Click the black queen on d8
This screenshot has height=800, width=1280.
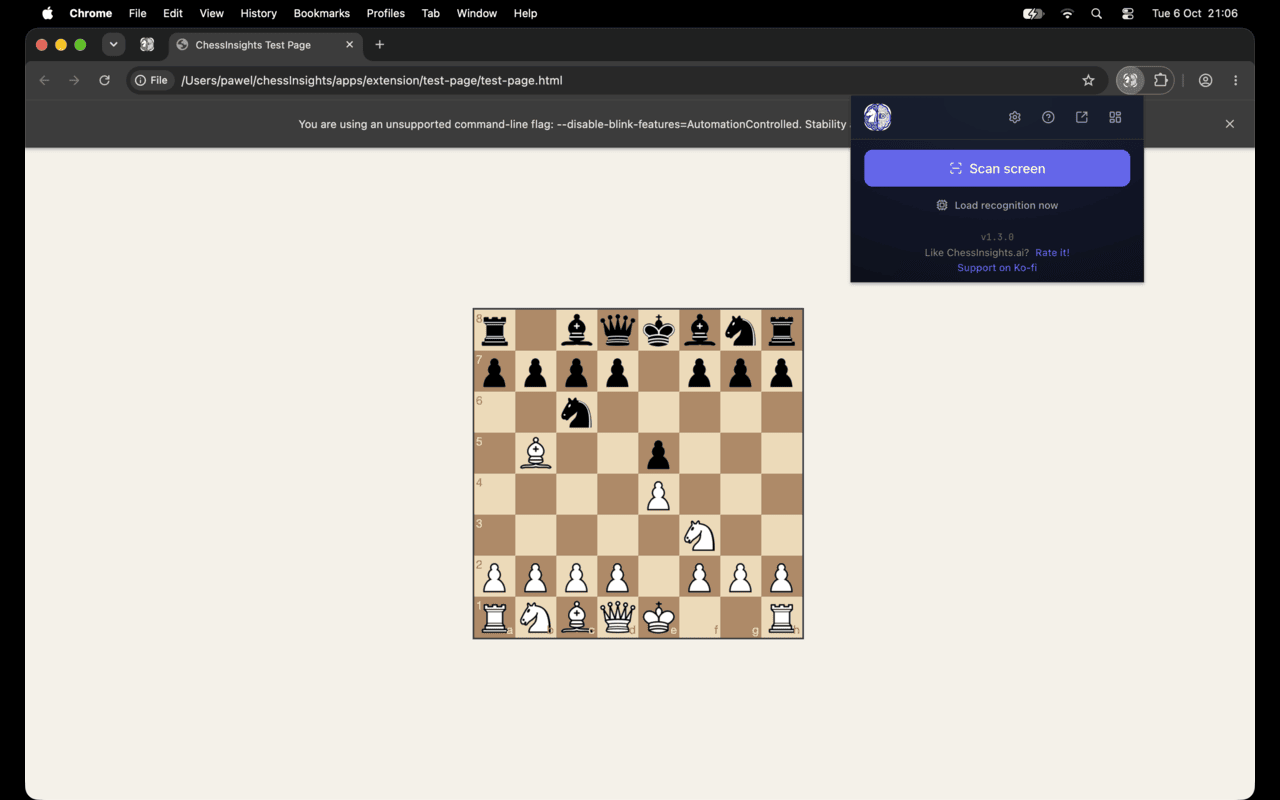coord(618,330)
